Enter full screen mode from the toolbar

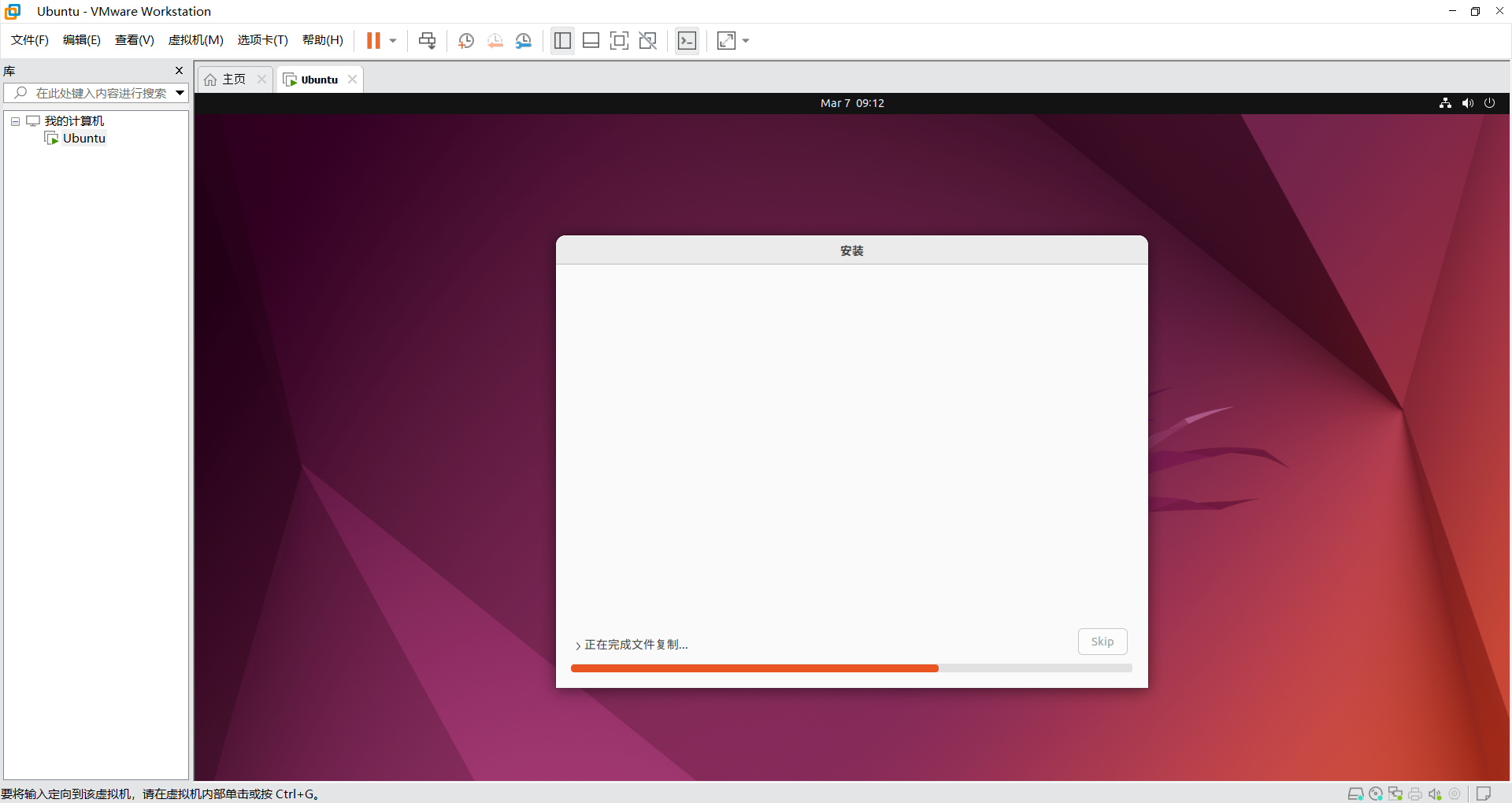pyautogui.click(x=619, y=41)
